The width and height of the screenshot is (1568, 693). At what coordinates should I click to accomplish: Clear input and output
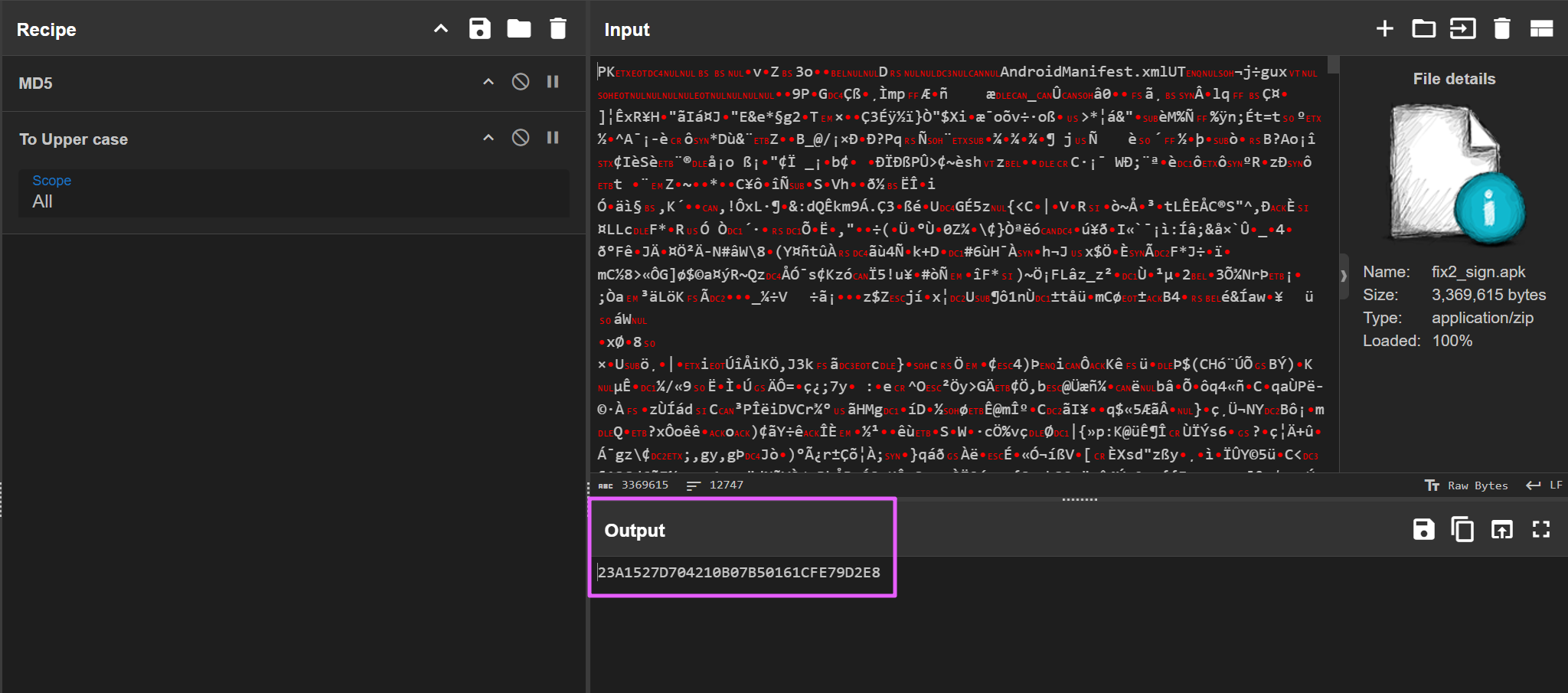pos(1502,29)
